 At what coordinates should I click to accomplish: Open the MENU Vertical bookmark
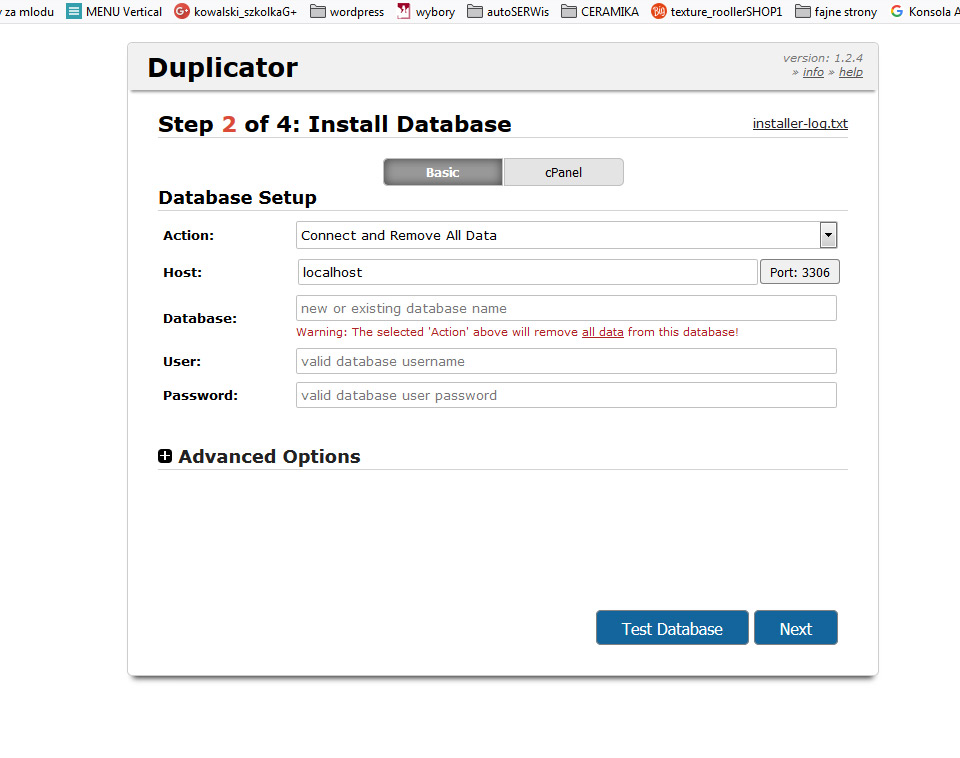tap(114, 12)
